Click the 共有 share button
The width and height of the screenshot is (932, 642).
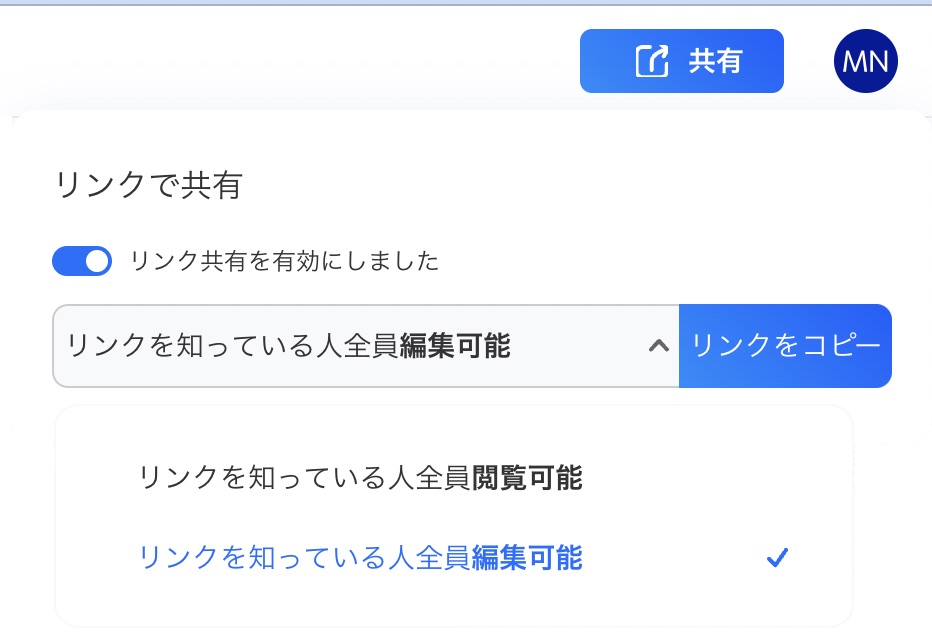click(x=681, y=61)
